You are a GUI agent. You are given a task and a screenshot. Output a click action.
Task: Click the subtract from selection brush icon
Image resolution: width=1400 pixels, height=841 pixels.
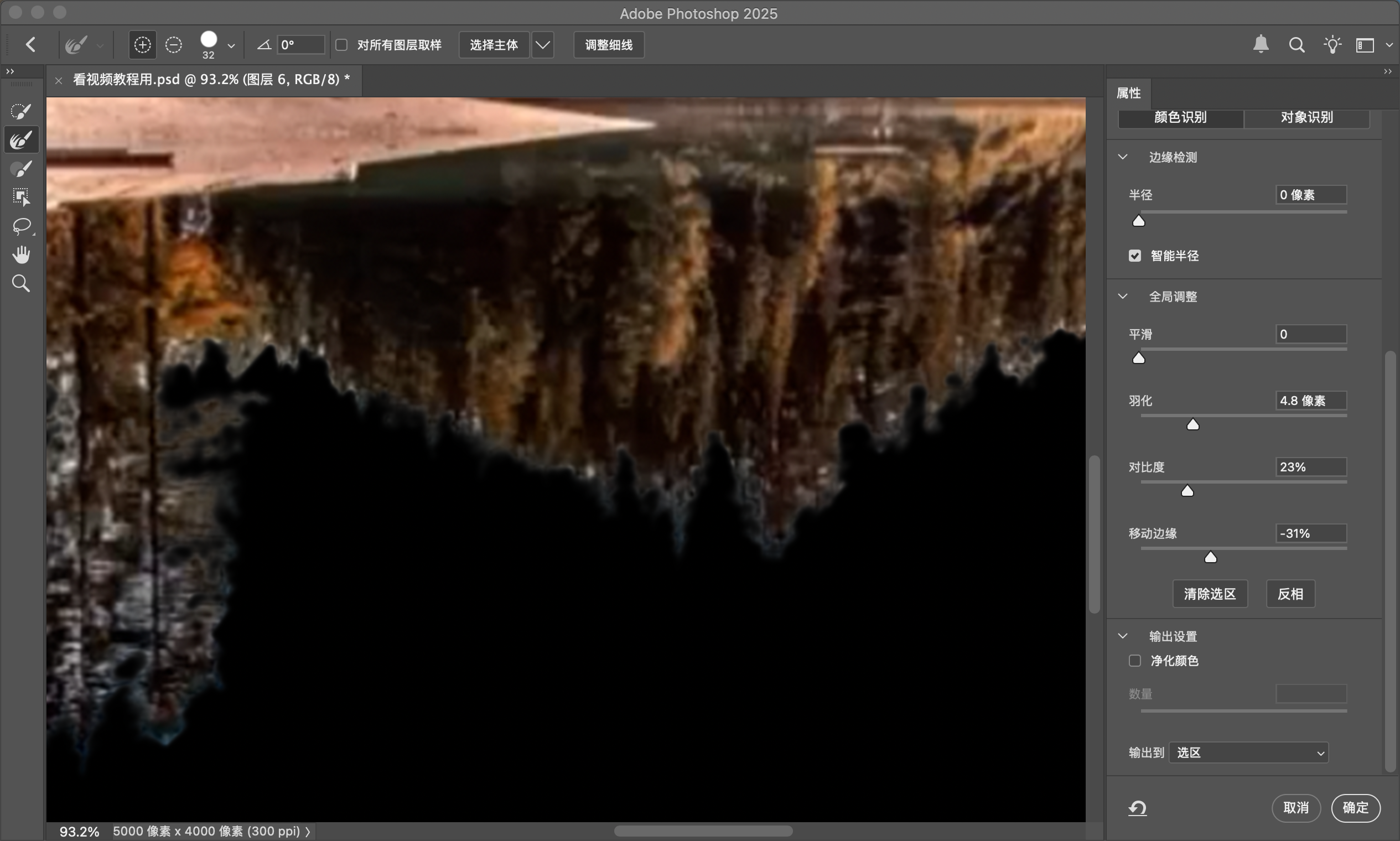point(173,45)
